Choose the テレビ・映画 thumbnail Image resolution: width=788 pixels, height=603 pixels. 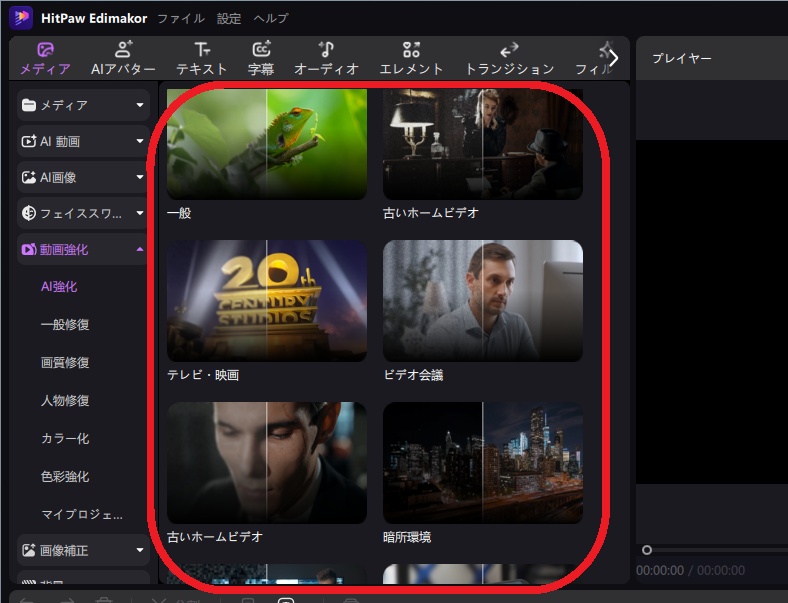pyautogui.click(x=267, y=300)
